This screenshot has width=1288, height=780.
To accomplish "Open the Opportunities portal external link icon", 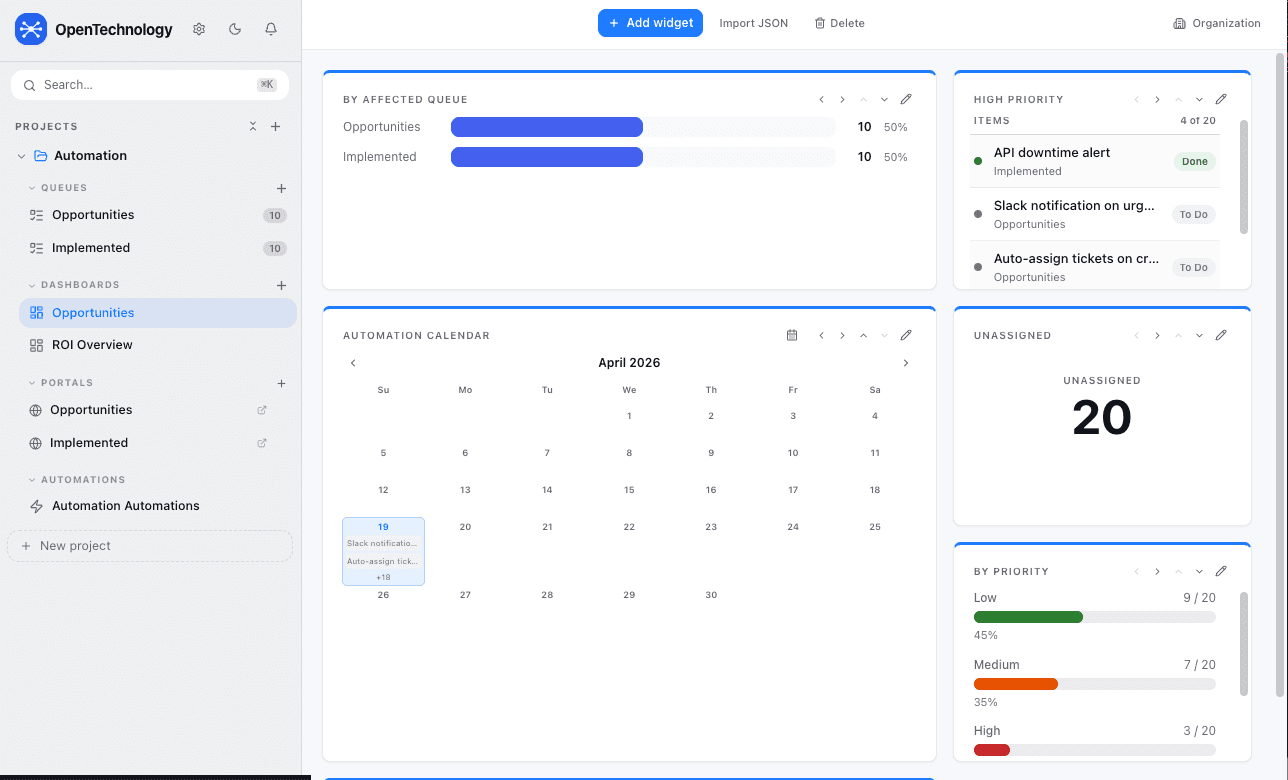I will (x=262, y=410).
